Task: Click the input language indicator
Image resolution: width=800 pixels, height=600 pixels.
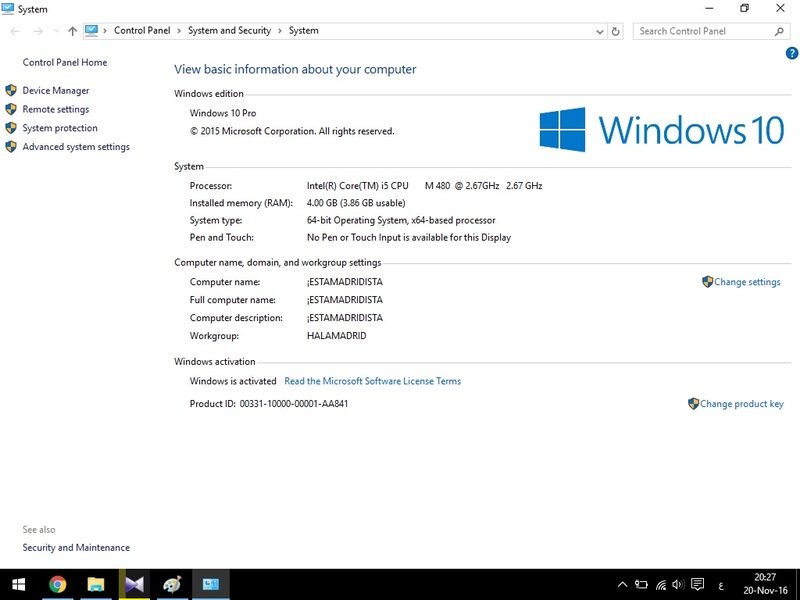Action: pos(721,586)
